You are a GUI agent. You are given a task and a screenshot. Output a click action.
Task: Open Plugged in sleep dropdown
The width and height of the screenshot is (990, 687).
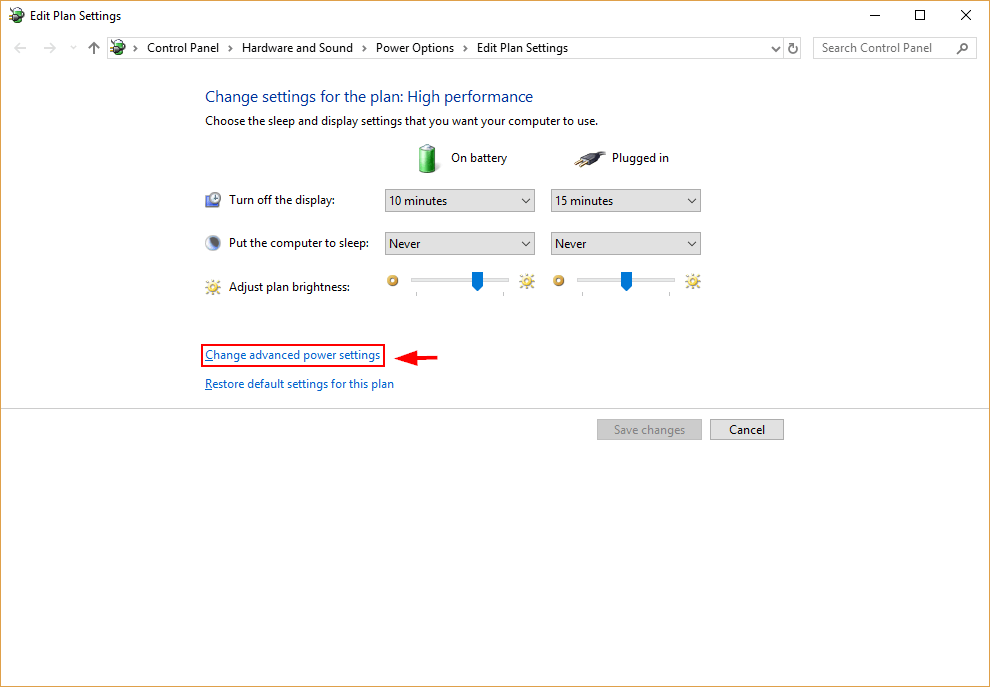tap(626, 244)
